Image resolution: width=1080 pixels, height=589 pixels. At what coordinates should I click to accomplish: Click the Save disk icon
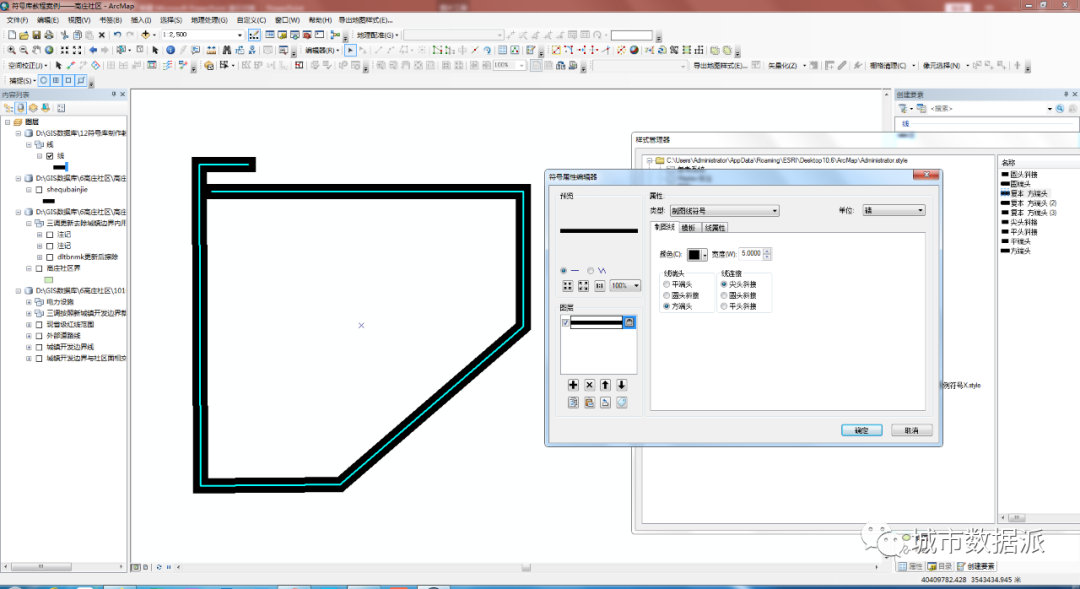pyautogui.click(x=37, y=34)
